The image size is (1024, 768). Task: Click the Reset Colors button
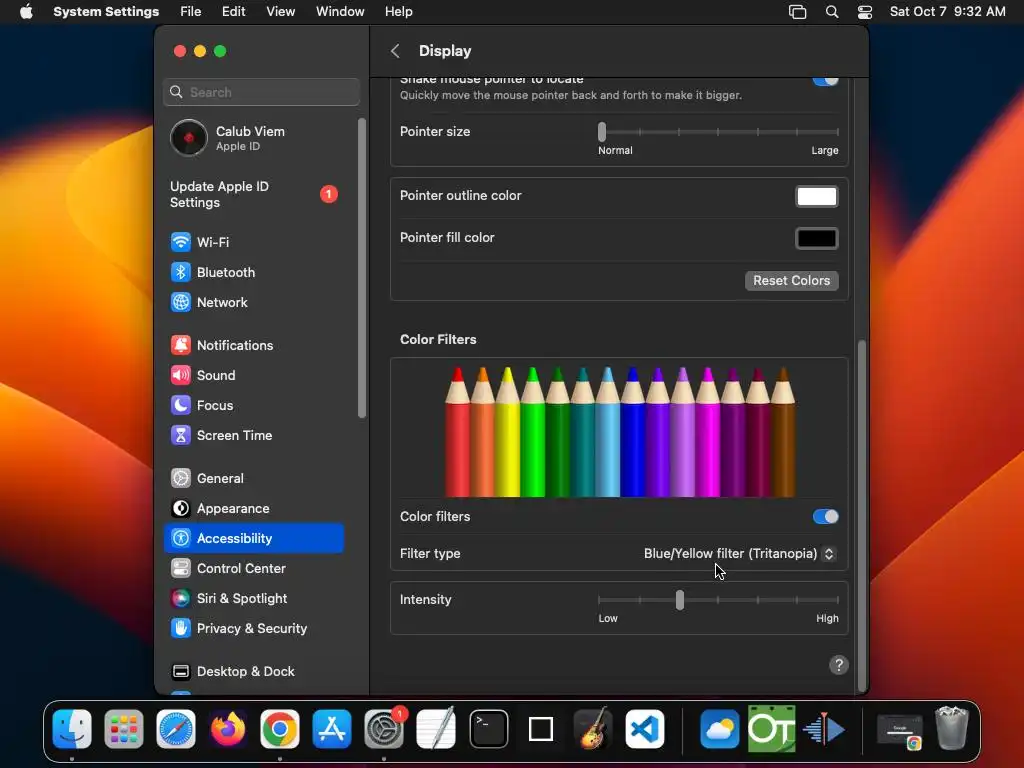pos(792,281)
